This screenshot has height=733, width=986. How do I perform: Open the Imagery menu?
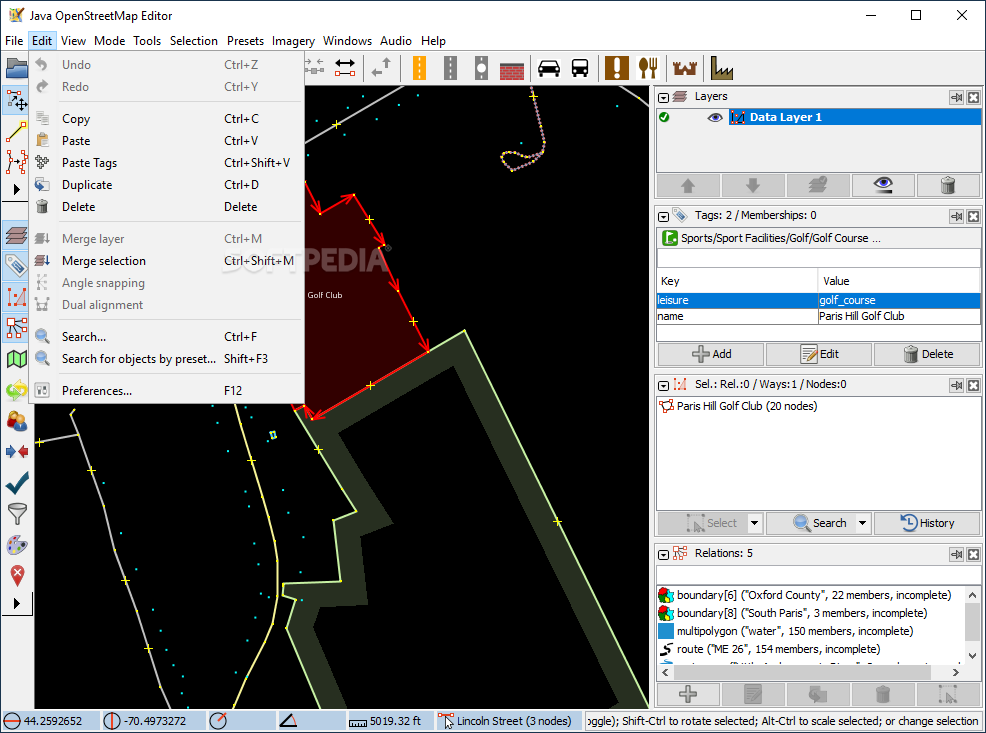pos(292,41)
